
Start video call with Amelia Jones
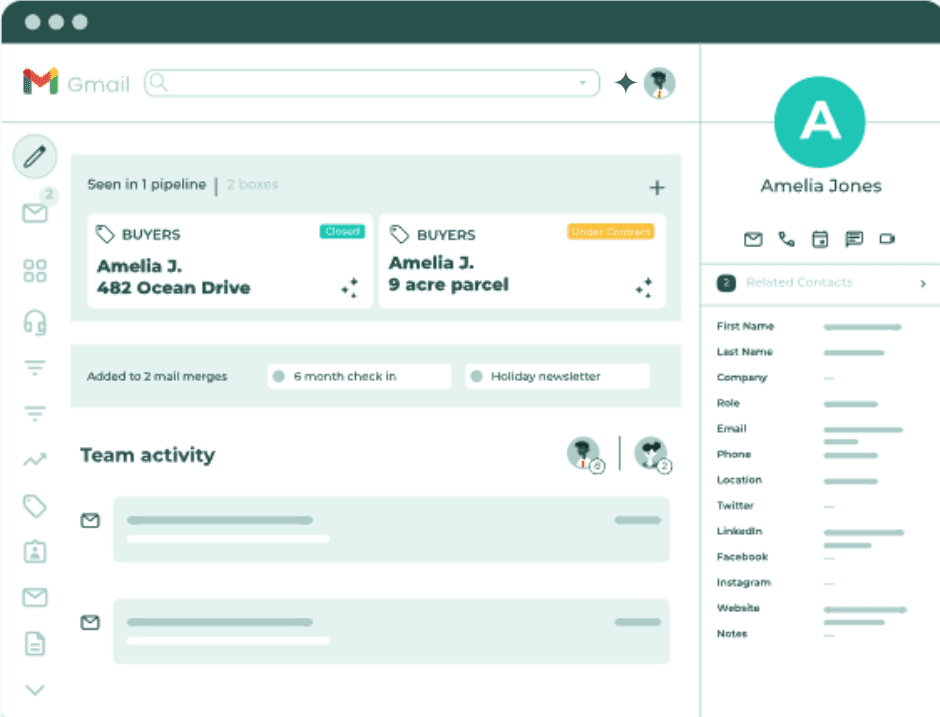click(x=887, y=239)
